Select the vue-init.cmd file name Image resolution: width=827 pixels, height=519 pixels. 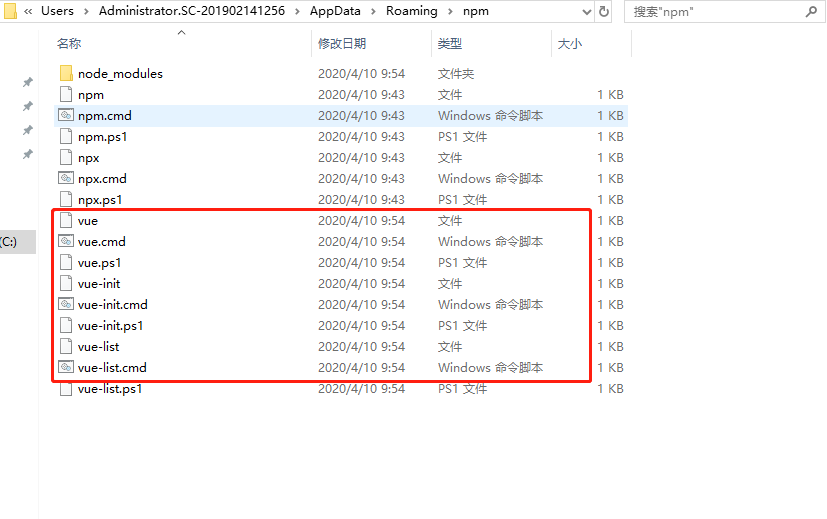[112, 305]
